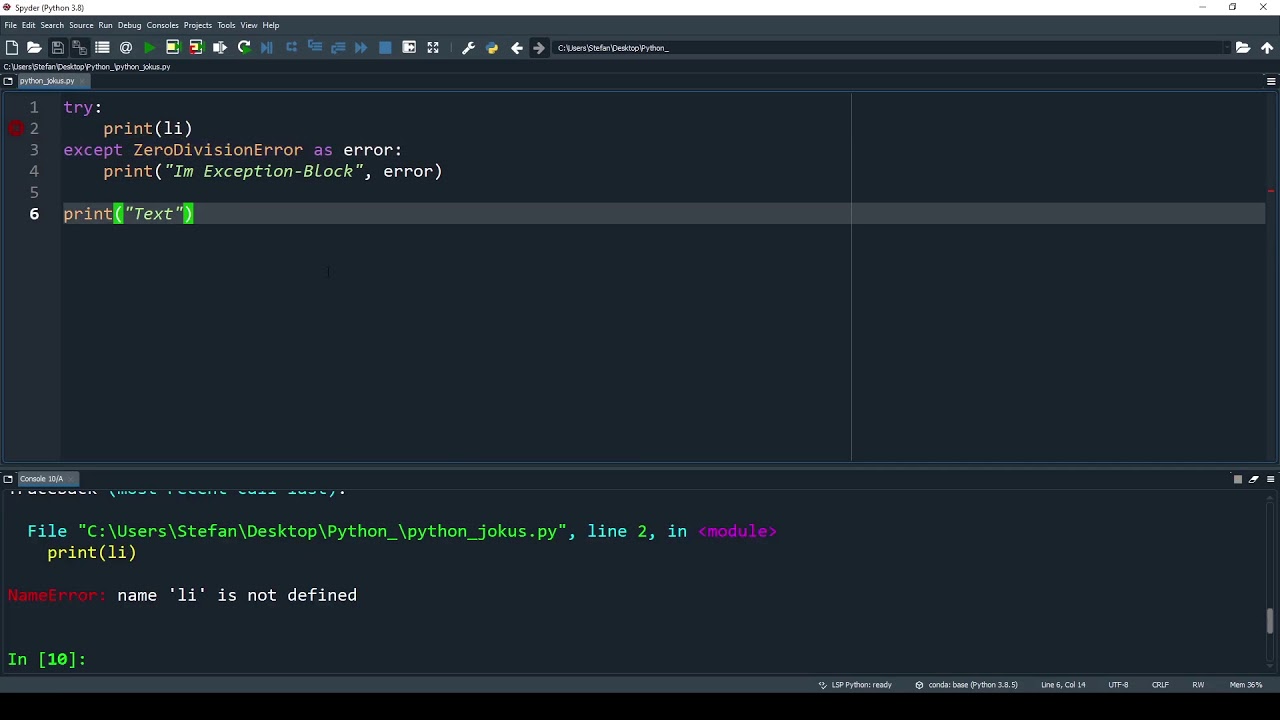Click the RW permissions indicator
The height and width of the screenshot is (720, 1280).
click(x=1198, y=685)
